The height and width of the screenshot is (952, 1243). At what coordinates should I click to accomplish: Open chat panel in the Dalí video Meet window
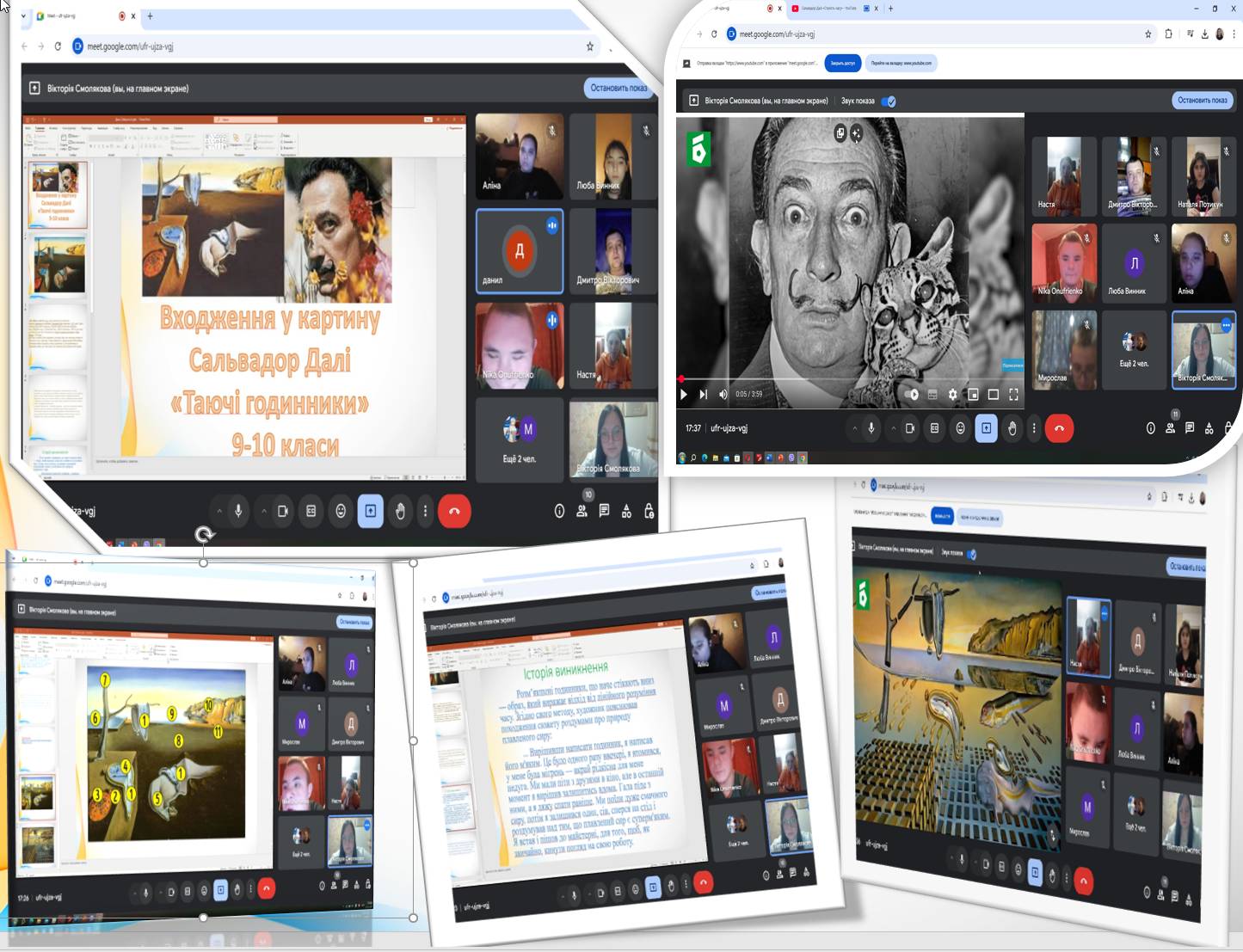pos(1190,428)
